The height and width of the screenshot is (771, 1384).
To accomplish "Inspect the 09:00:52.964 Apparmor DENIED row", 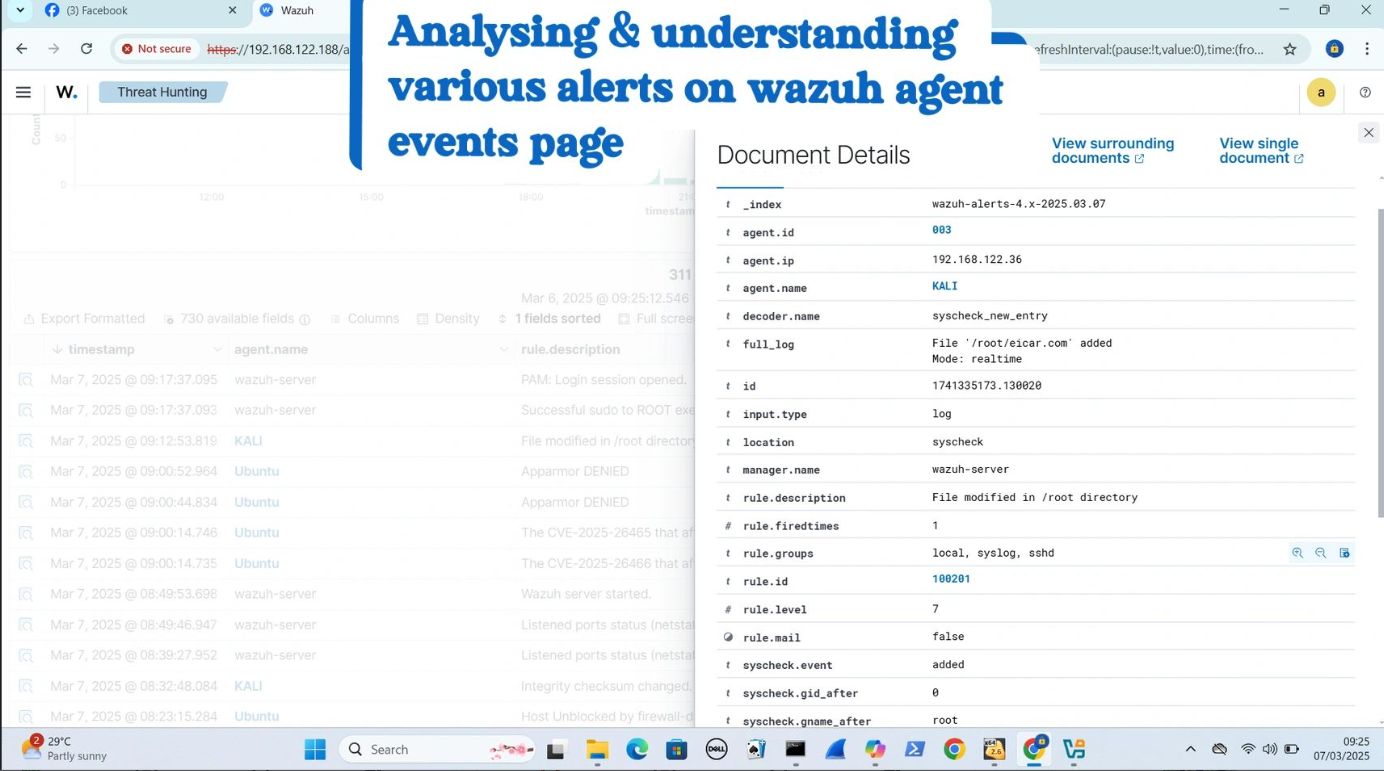I will (26, 471).
